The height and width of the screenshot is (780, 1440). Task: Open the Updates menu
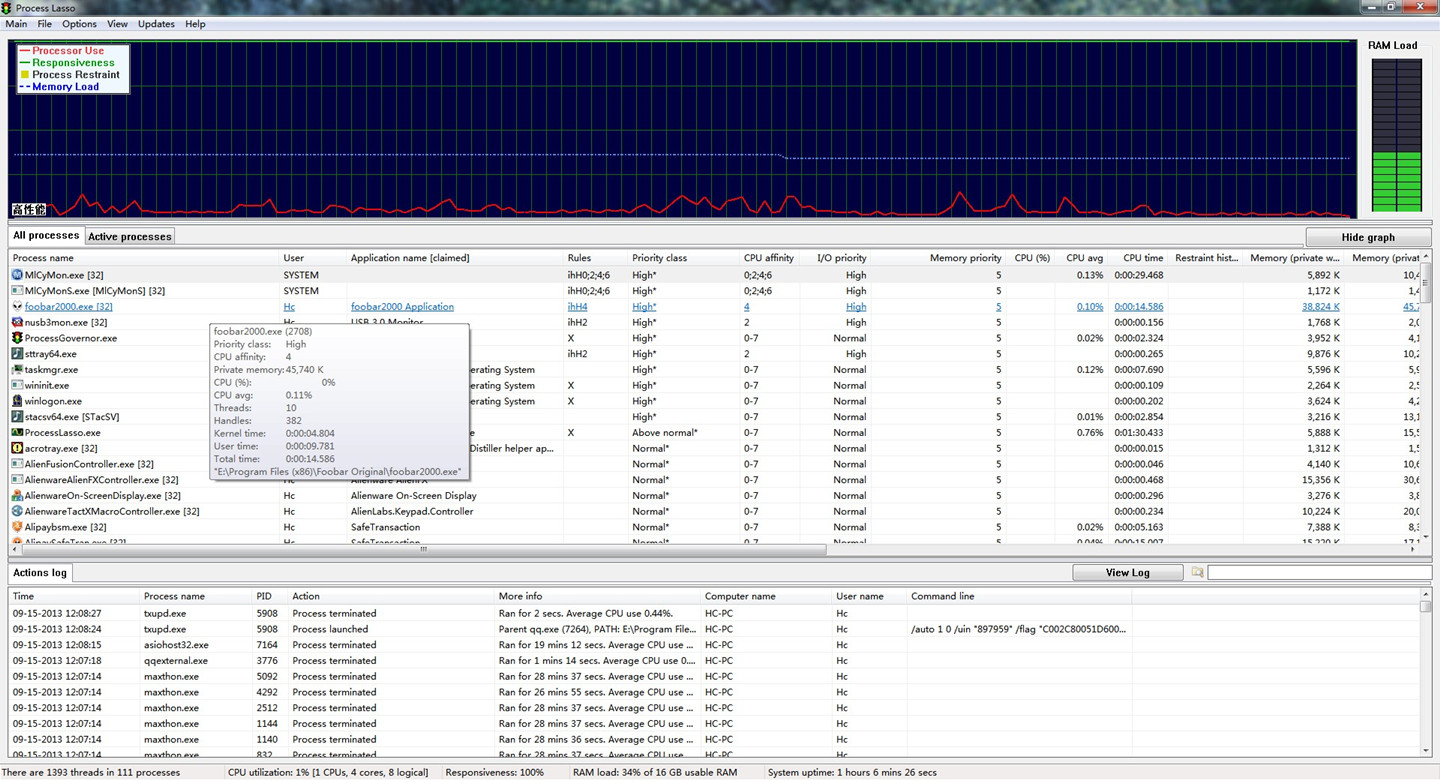pos(156,24)
